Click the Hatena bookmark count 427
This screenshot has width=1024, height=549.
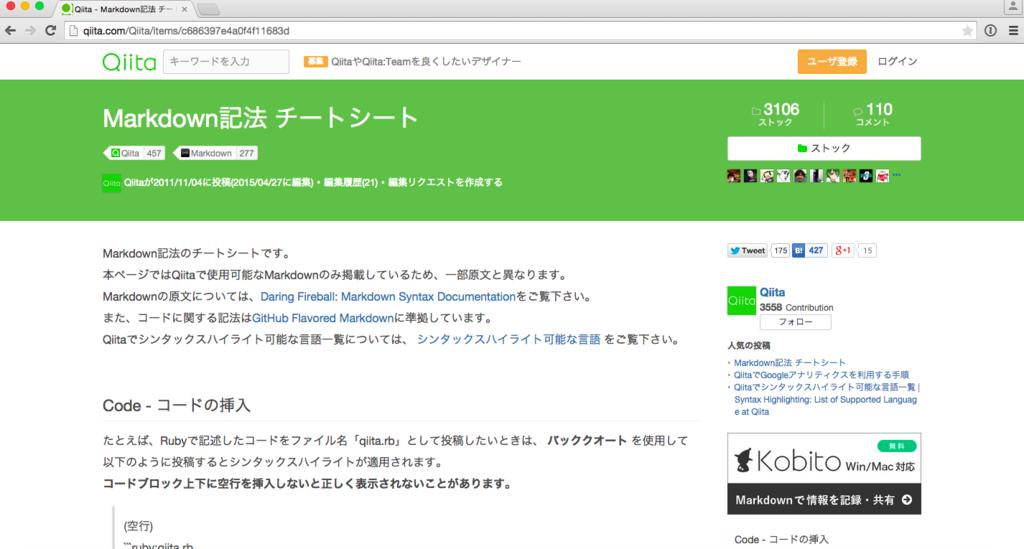[x=816, y=251]
